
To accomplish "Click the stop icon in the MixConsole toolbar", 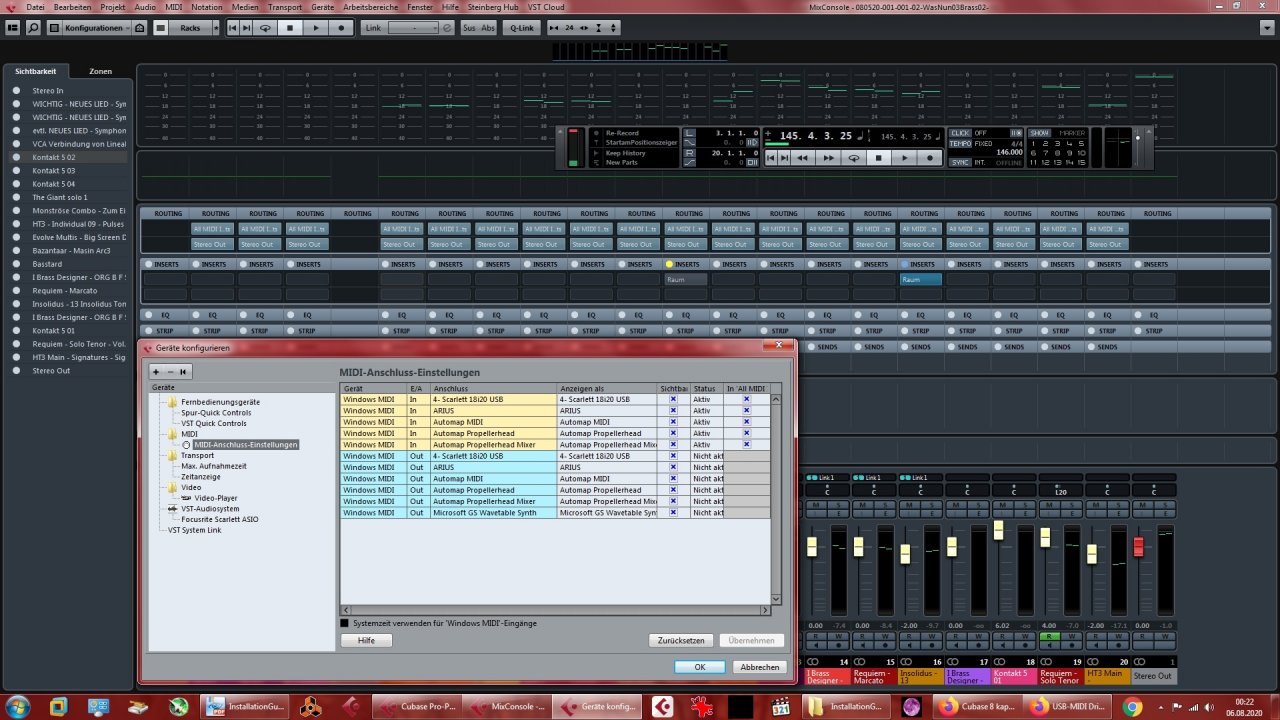I will 290,28.
